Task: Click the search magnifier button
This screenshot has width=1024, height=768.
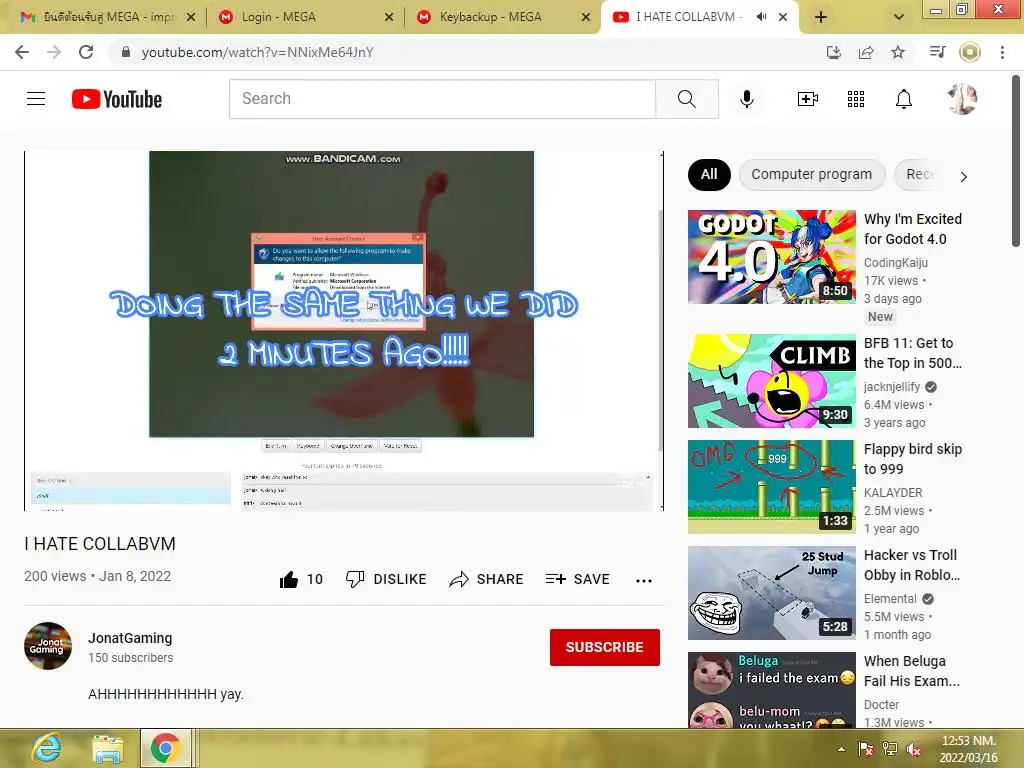Action: point(687,99)
